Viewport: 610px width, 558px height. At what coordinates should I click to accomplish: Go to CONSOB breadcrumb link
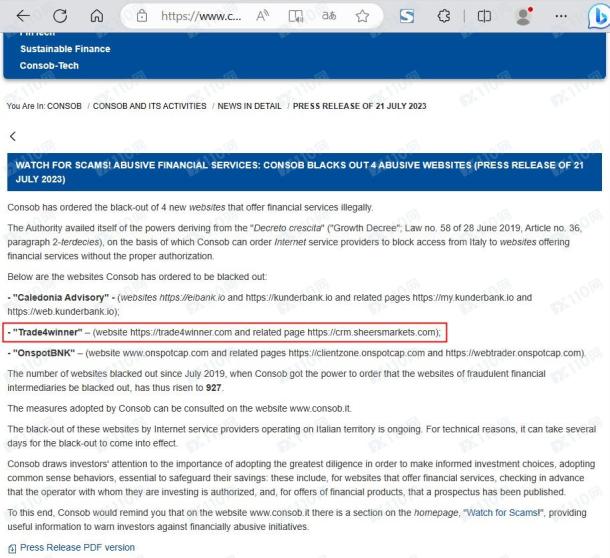click(x=64, y=106)
